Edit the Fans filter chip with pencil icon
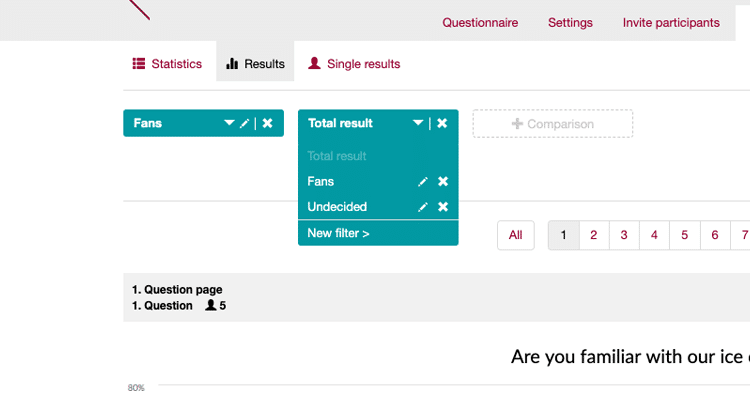Viewport: 750px width, 402px height. pyautogui.click(x=244, y=123)
